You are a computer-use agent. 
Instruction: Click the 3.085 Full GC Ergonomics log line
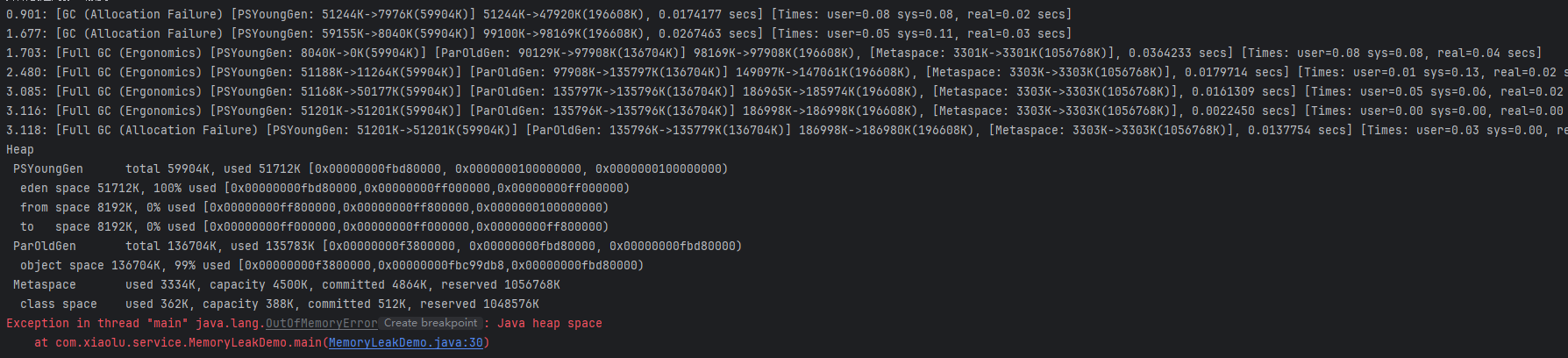click(787, 92)
